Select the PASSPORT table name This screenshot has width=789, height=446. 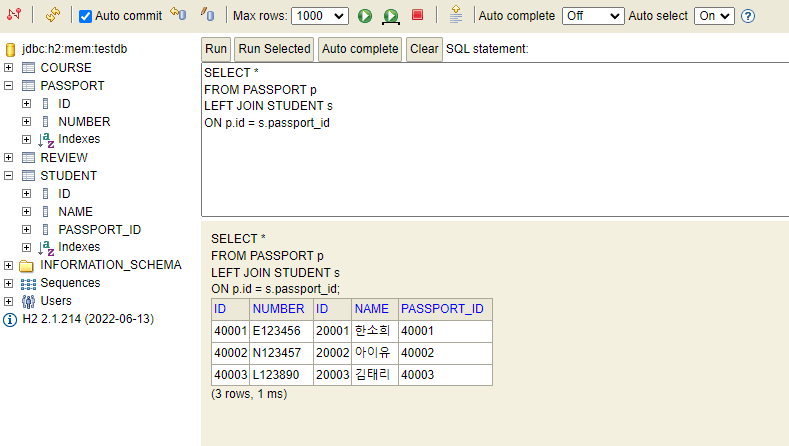click(x=72, y=86)
